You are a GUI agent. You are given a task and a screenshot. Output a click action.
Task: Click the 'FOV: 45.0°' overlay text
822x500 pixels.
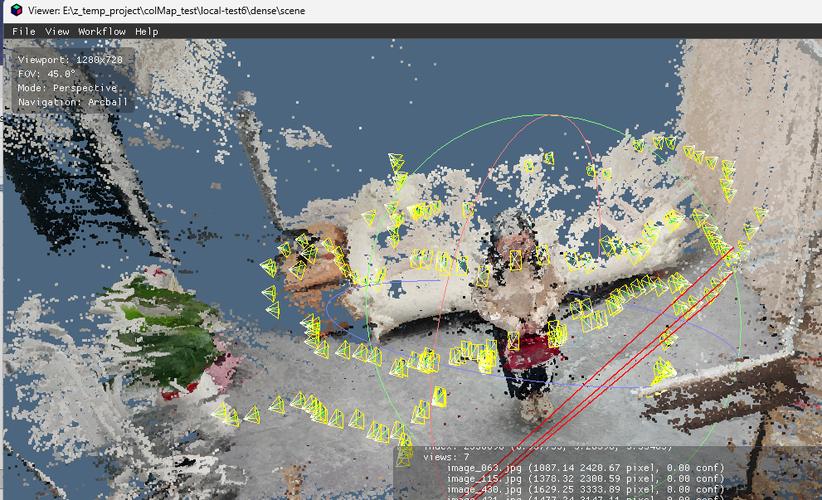[47, 74]
